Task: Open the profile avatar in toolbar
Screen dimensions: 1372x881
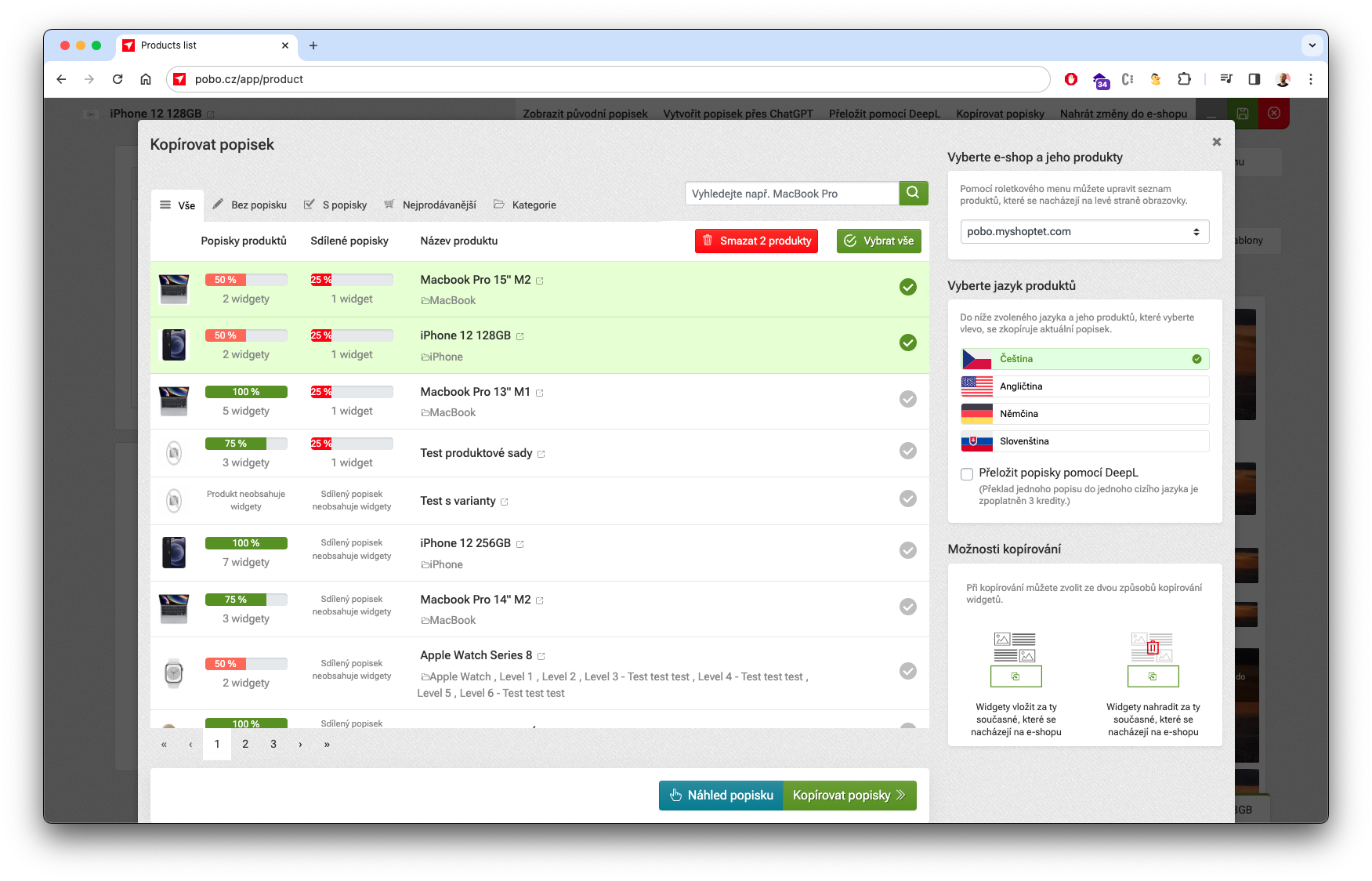Action: (1283, 79)
